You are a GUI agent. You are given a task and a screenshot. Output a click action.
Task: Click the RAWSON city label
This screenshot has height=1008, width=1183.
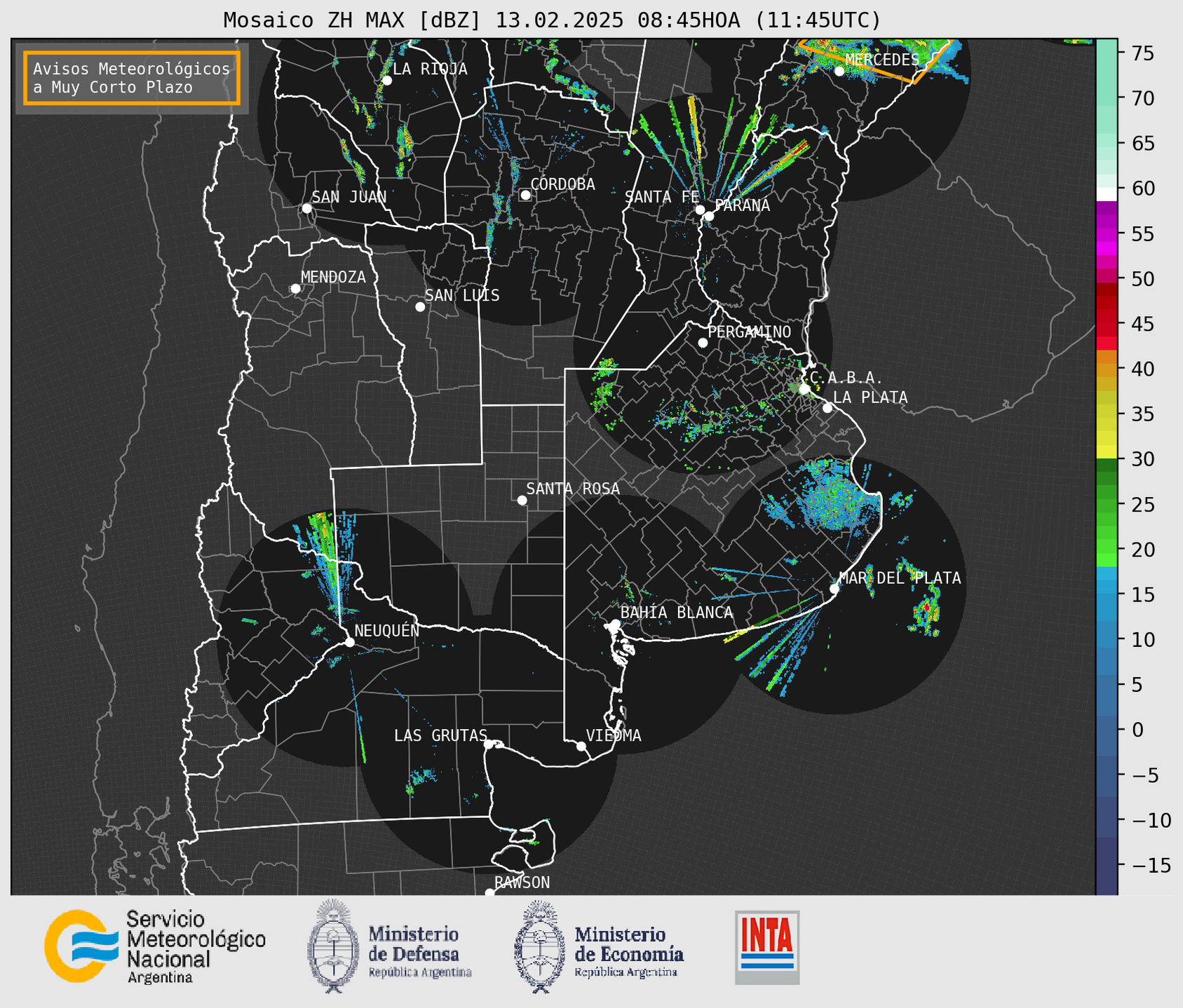(x=522, y=883)
